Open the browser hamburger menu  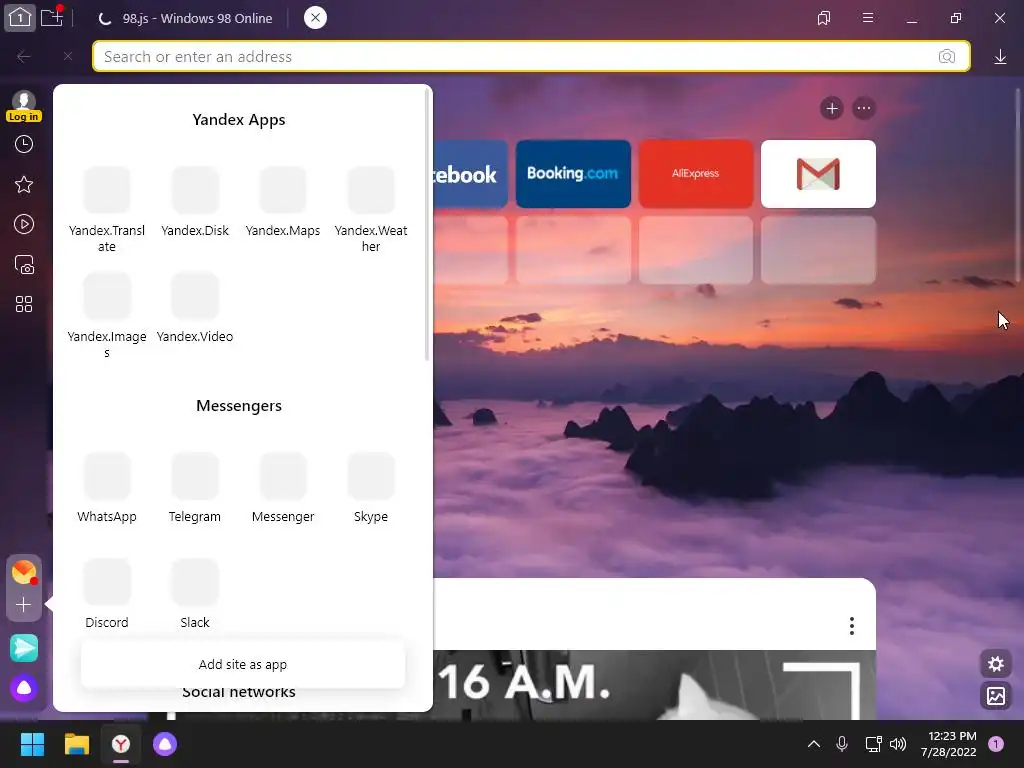pyautogui.click(x=868, y=18)
